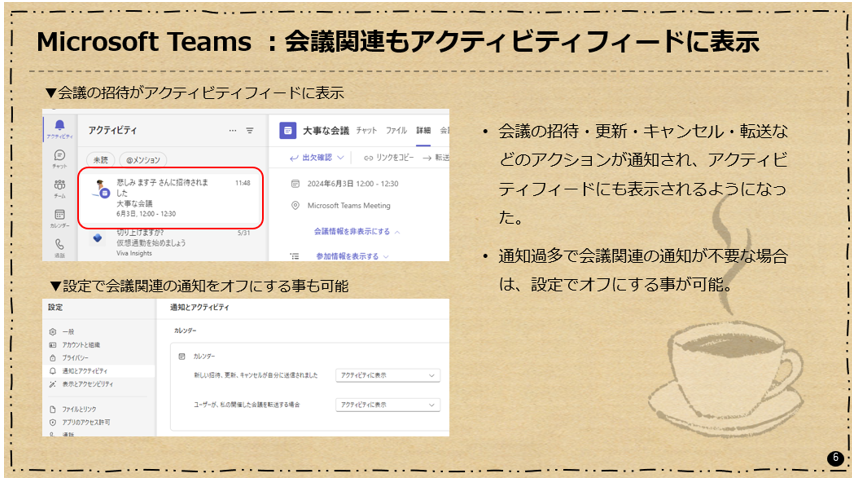852x481 pixels.
Task: Switch to the チャット tab of the meeting
Action: pos(366,130)
